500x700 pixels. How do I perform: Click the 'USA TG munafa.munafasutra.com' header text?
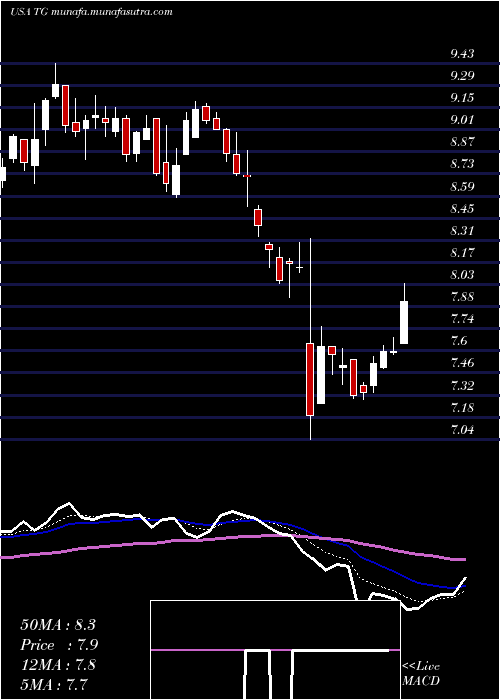click(x=91, y=12)
